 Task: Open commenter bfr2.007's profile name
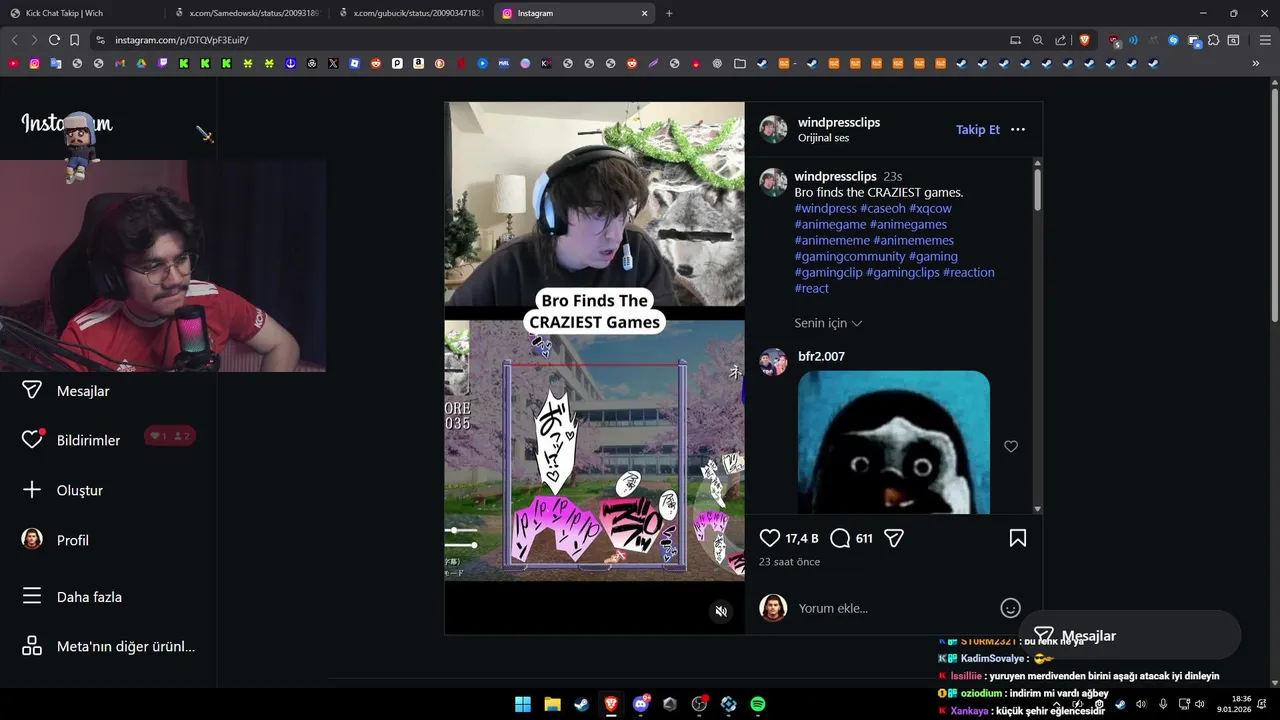point(821,356)
